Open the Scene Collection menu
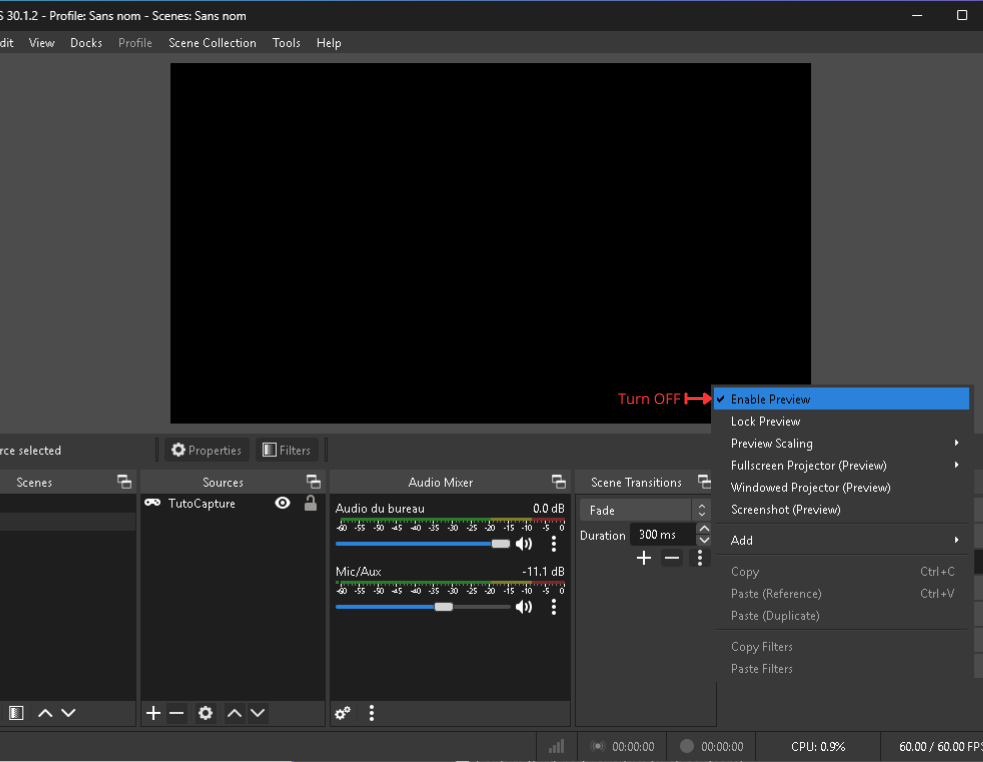The width and height of the screenshot is (983, 762). [212, 43]
